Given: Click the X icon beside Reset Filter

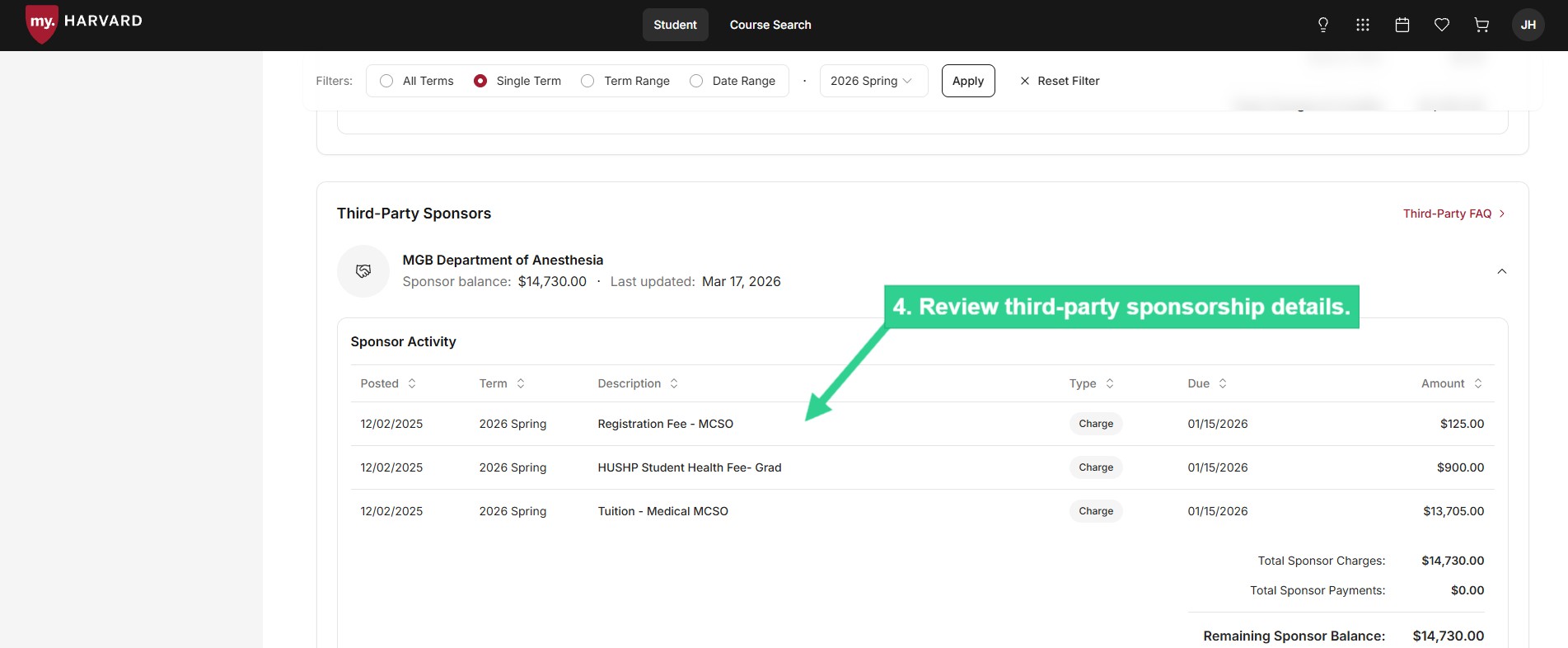Looking at the screenshot, I should click(x=1025, y=81).
